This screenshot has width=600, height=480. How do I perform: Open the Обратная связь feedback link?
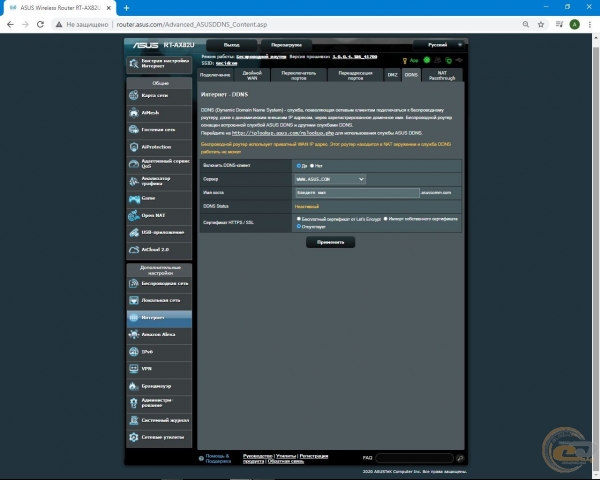[286, 461]
